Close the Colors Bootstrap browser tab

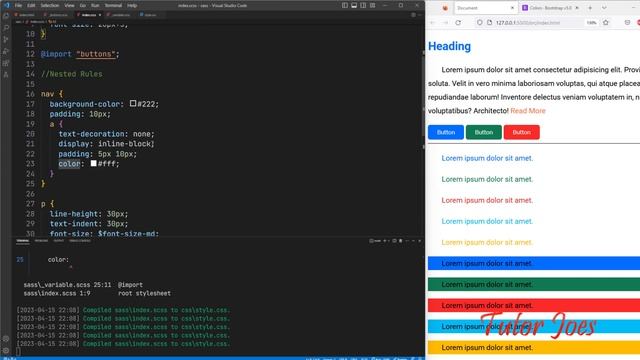coord(577,8)
